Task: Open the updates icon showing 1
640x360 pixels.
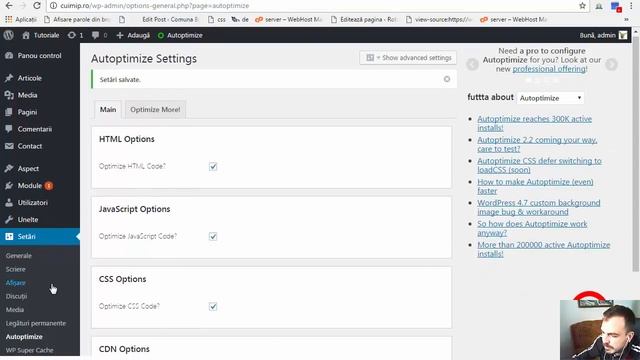Action: pos(72,35)
